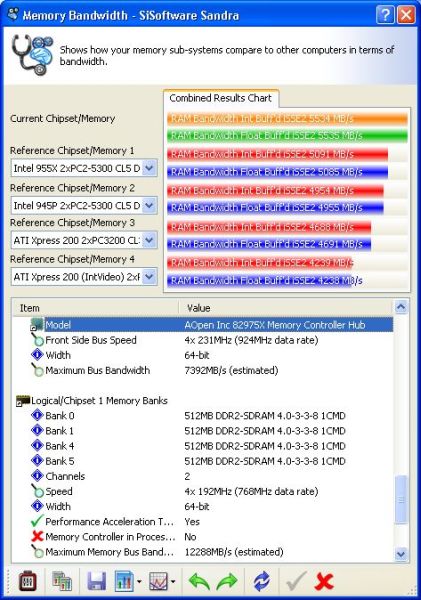Image resolution: width=421 pixels, height=600 pixels.
Task: Click the save results floppy disk icon
Action: point(96,581)
